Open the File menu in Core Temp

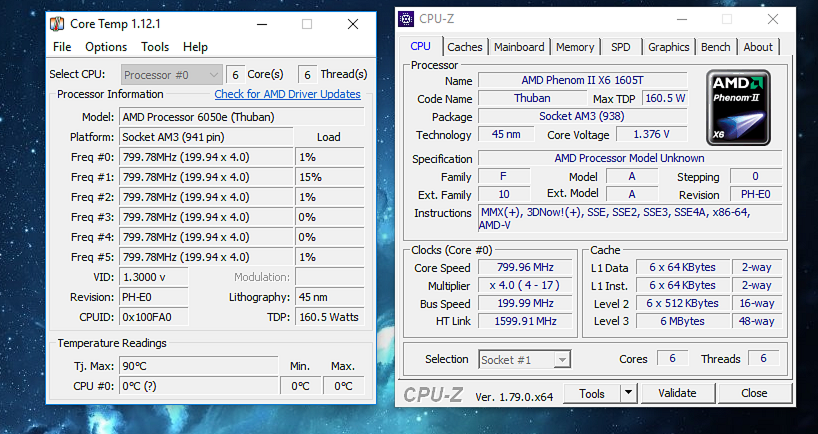coord(62,47)
